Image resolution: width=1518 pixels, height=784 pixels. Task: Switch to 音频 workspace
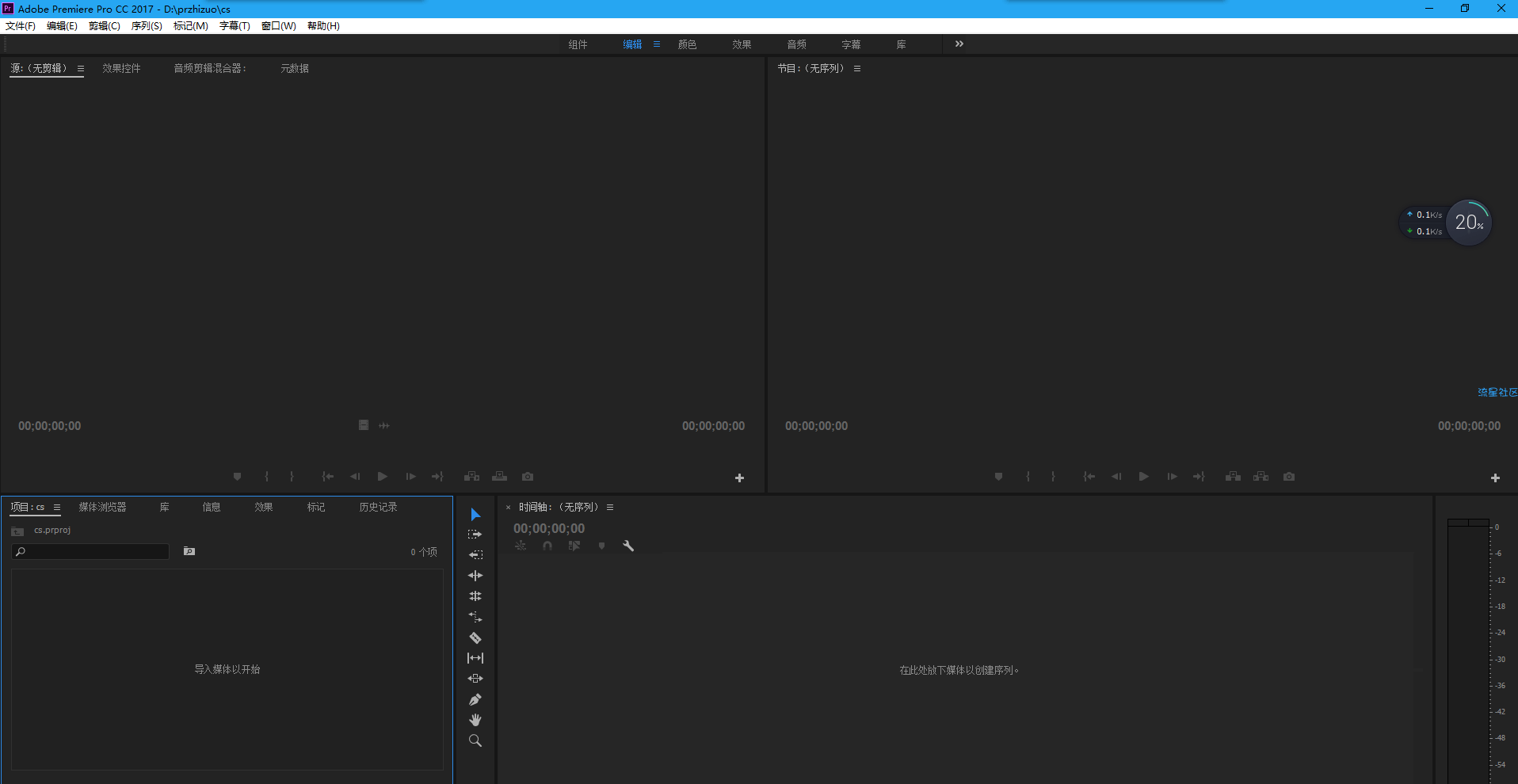(796, 44)
